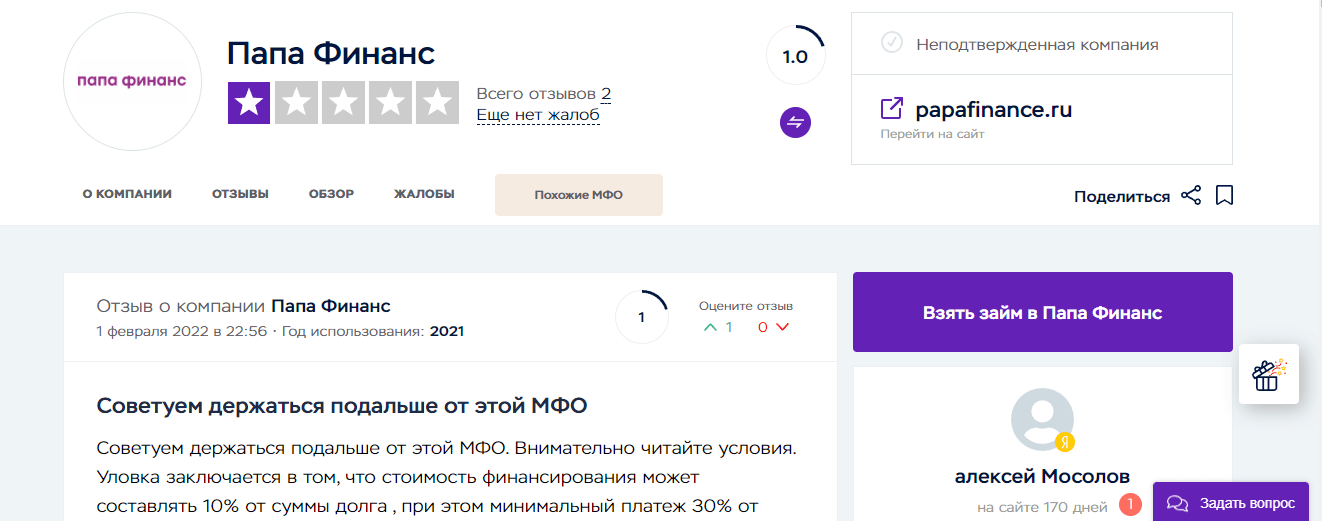Open the 'Еще нет жалоб' link

538,115
